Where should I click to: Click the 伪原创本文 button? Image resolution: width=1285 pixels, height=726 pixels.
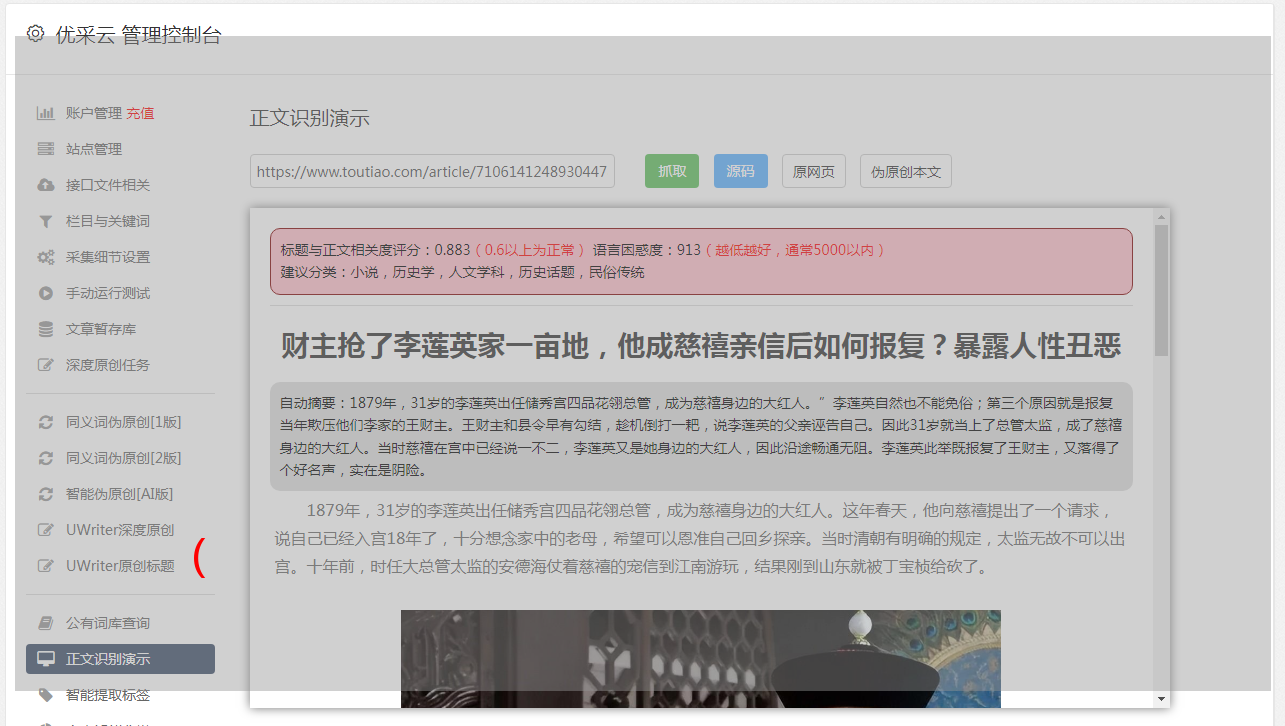point(906,171)
